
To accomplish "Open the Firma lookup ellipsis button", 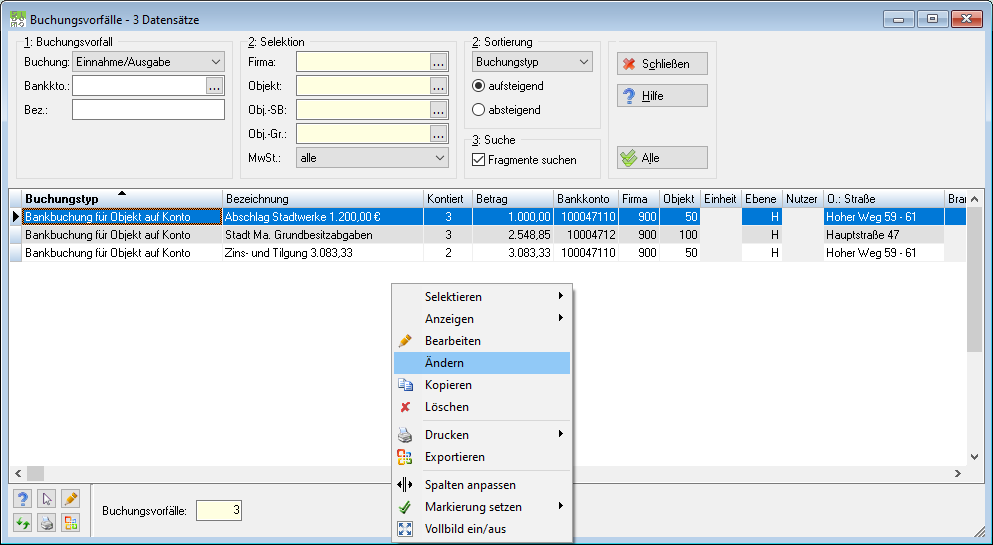I will [438, 62].
